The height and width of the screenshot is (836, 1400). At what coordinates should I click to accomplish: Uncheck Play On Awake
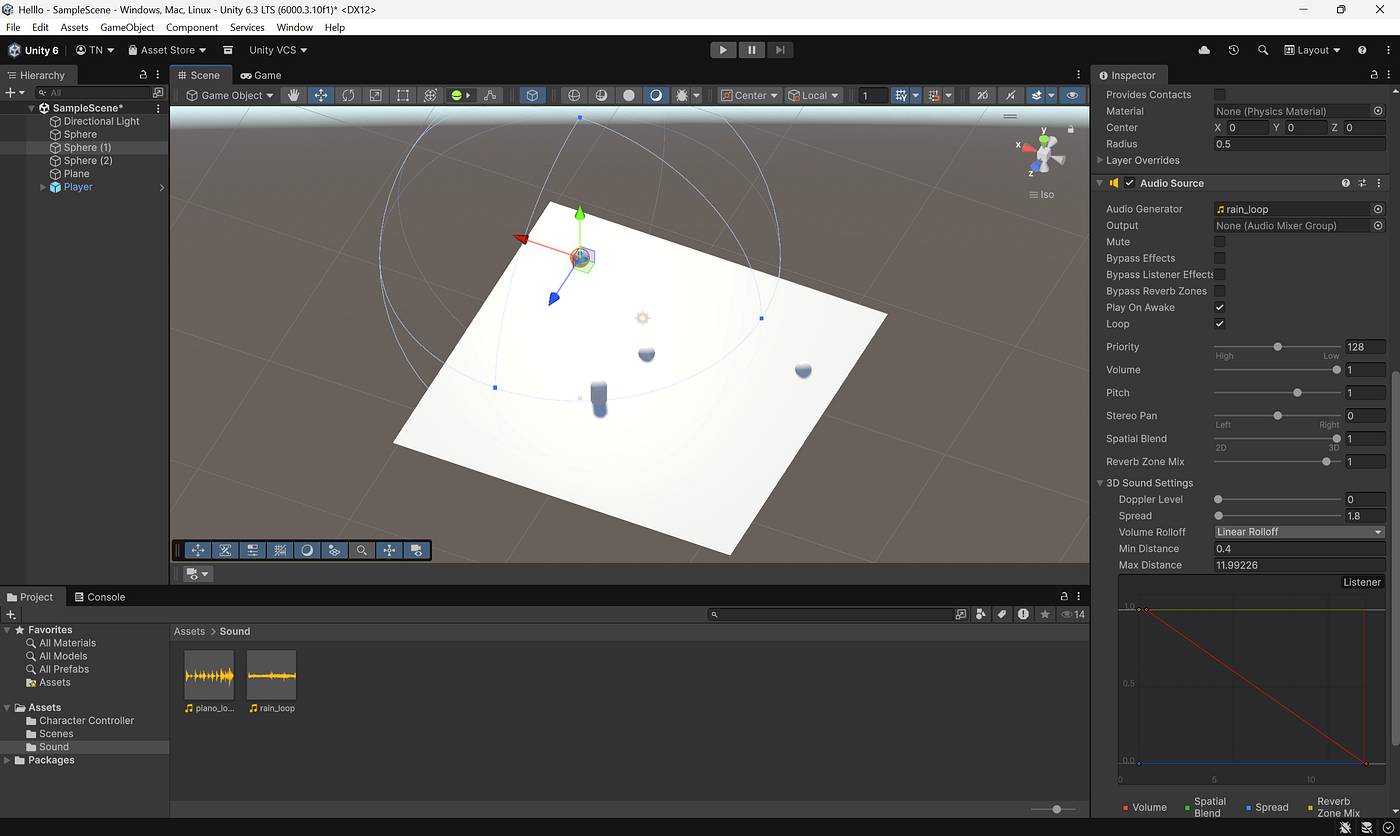pyautogui.click(x=1220, y=307)
